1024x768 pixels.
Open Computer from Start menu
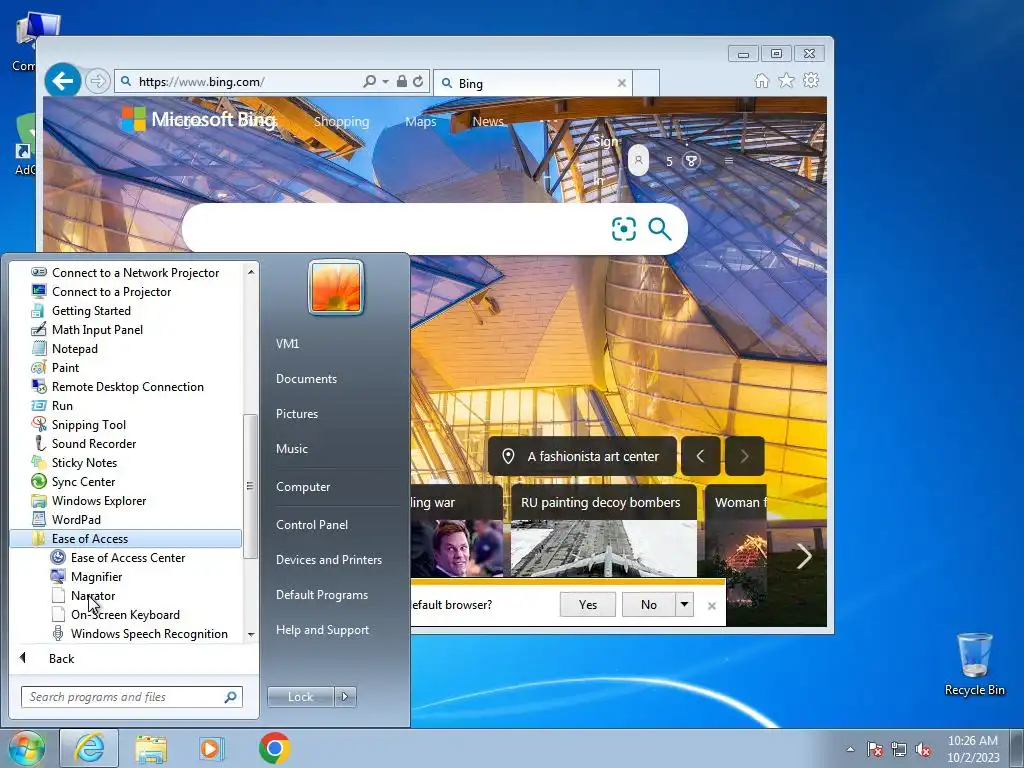point(303,487)
